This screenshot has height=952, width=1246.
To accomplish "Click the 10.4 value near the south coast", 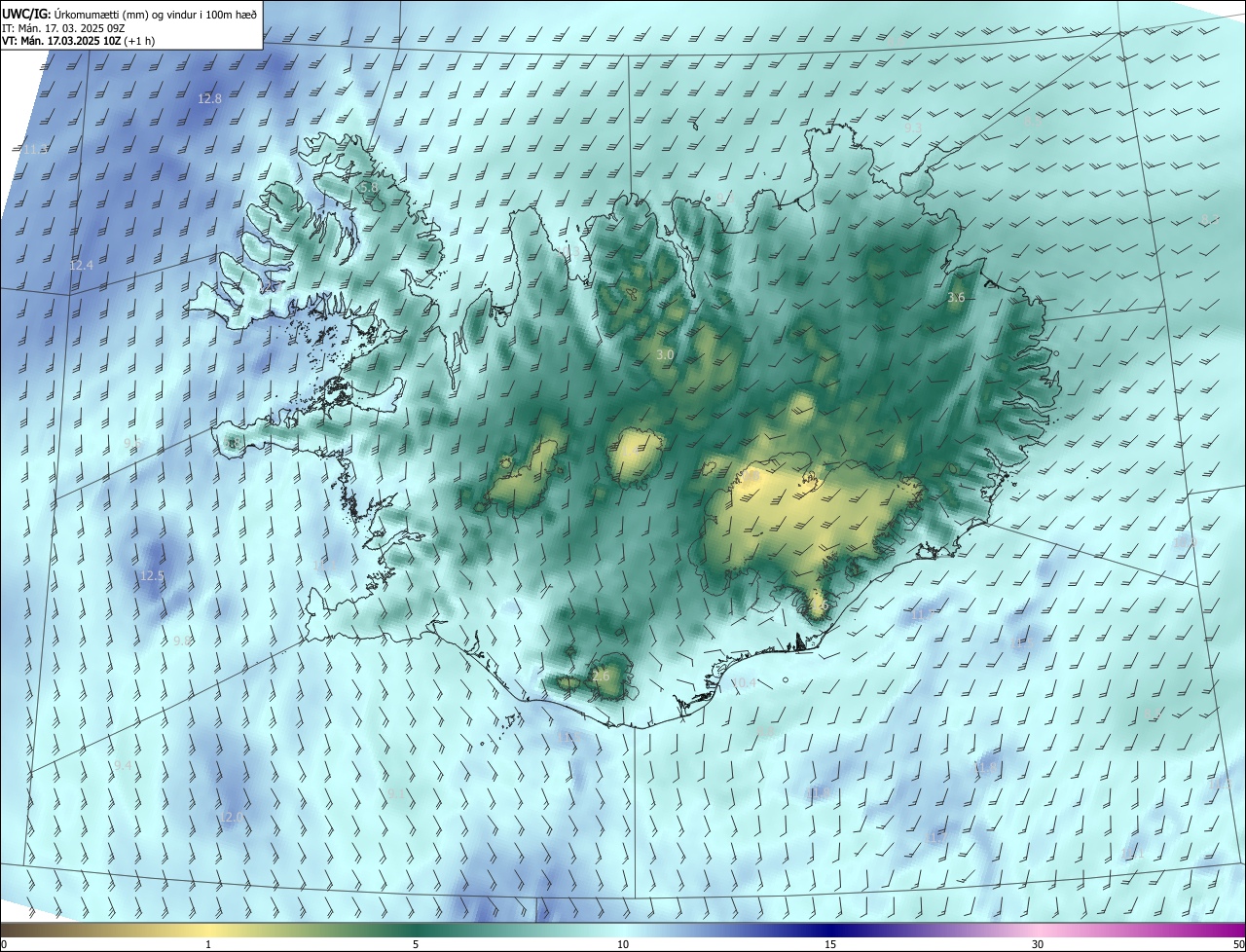I will [x=744, y=683].
